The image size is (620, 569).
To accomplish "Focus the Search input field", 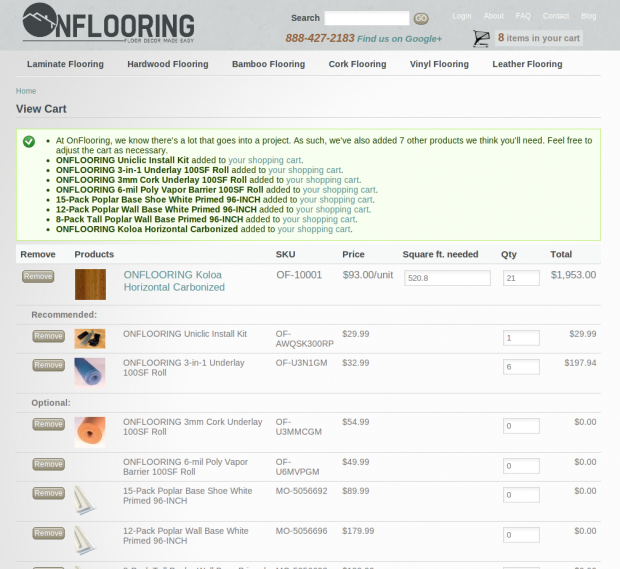I will pyautogui.click(x=367, y=18).
